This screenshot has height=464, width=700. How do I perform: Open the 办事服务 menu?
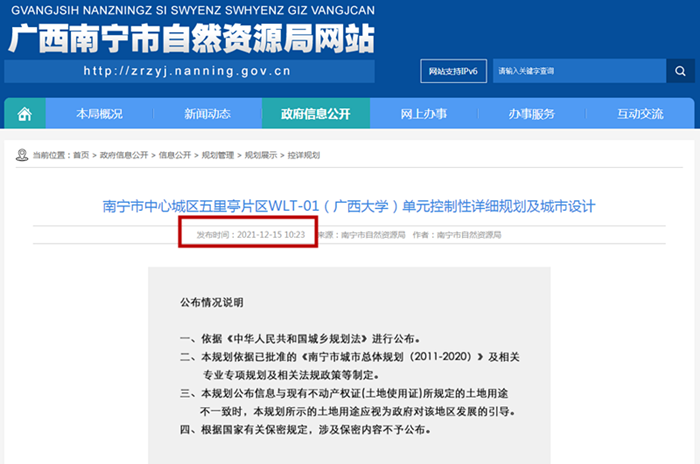tap(532, 114)
